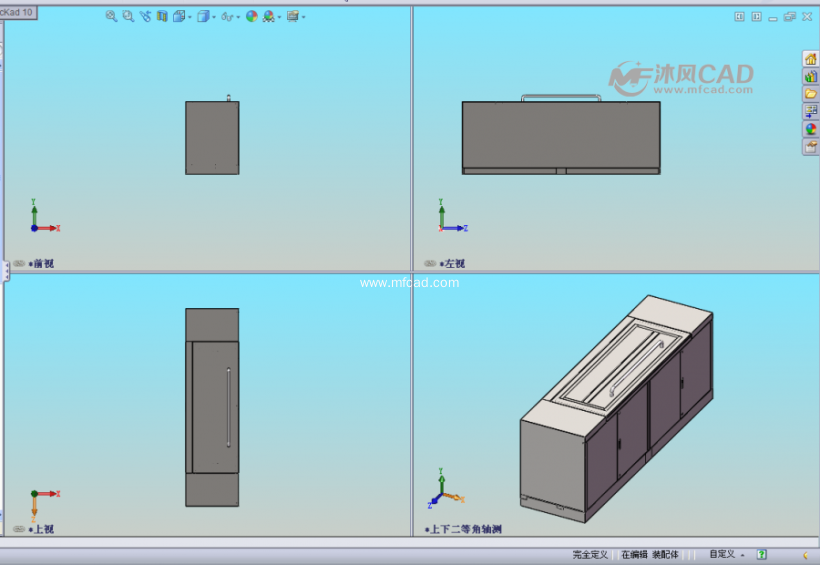Click the 完全定义 status bar entry

click(590, 555)
